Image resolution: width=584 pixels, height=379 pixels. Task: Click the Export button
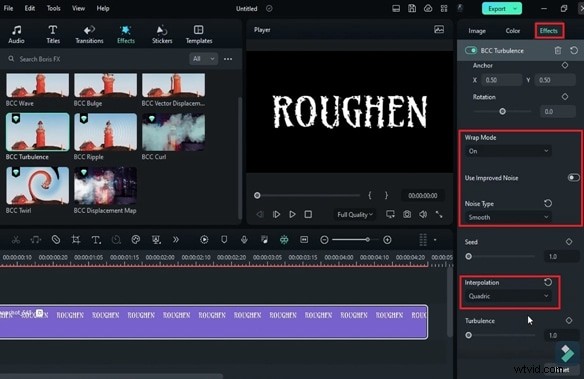[501, 9]
